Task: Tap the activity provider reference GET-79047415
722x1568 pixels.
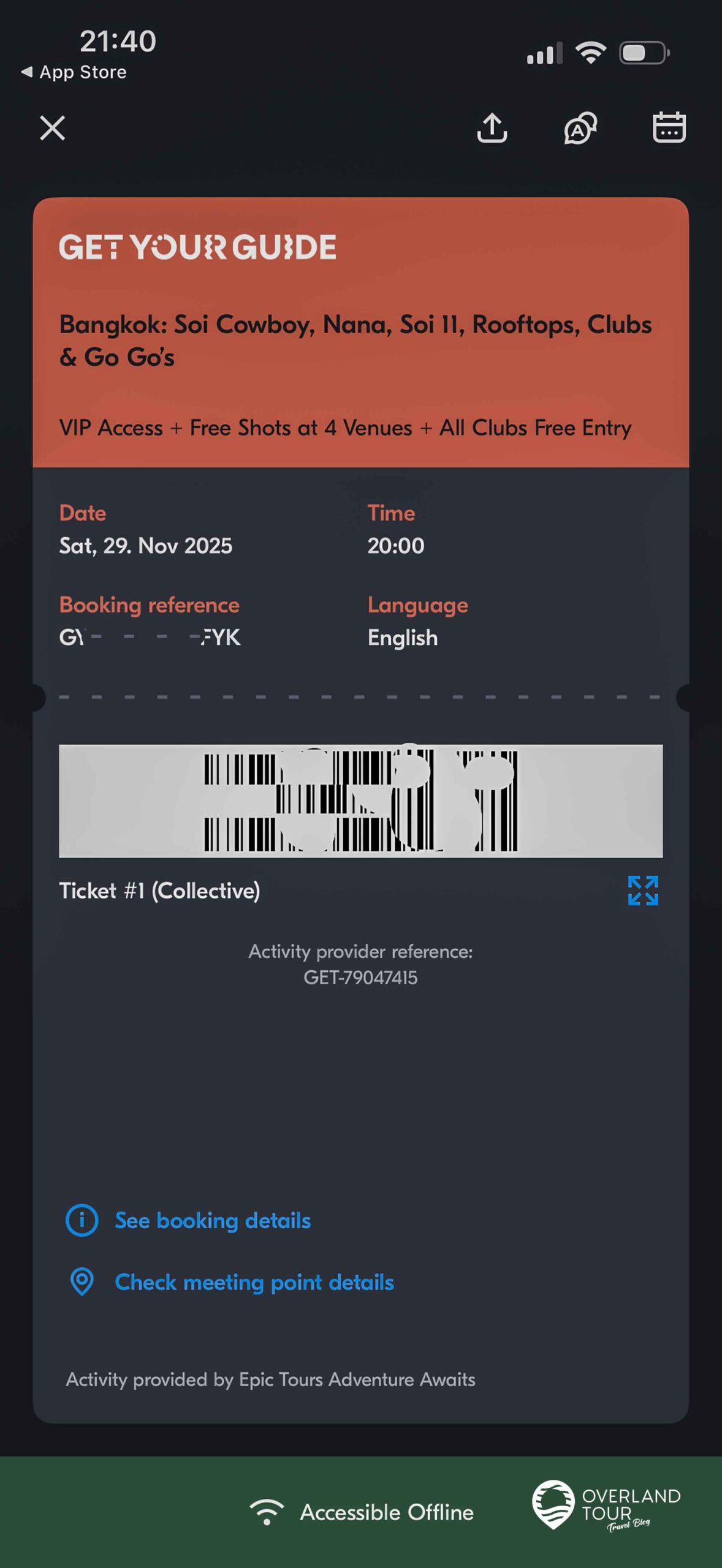Action: point(360,977)
